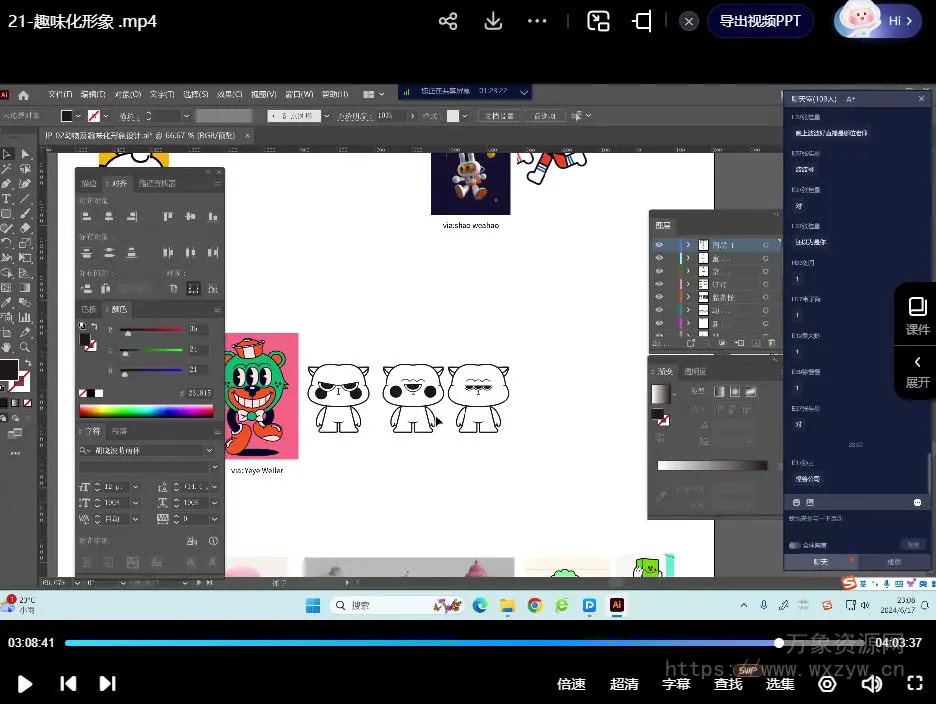Toggle the picture-in-picture mode icon
The image size is (936, 704).
click(x=598, y=21)
